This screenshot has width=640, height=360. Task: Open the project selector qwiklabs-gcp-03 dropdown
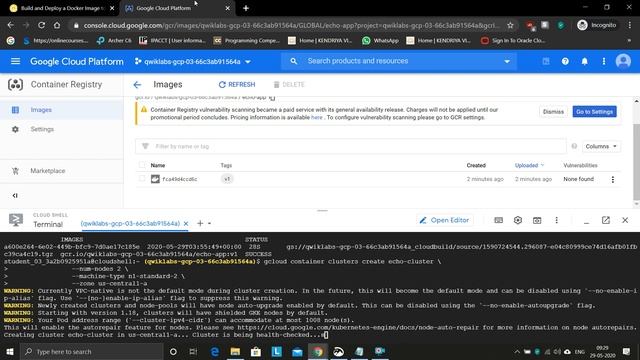tap(193, 62)
